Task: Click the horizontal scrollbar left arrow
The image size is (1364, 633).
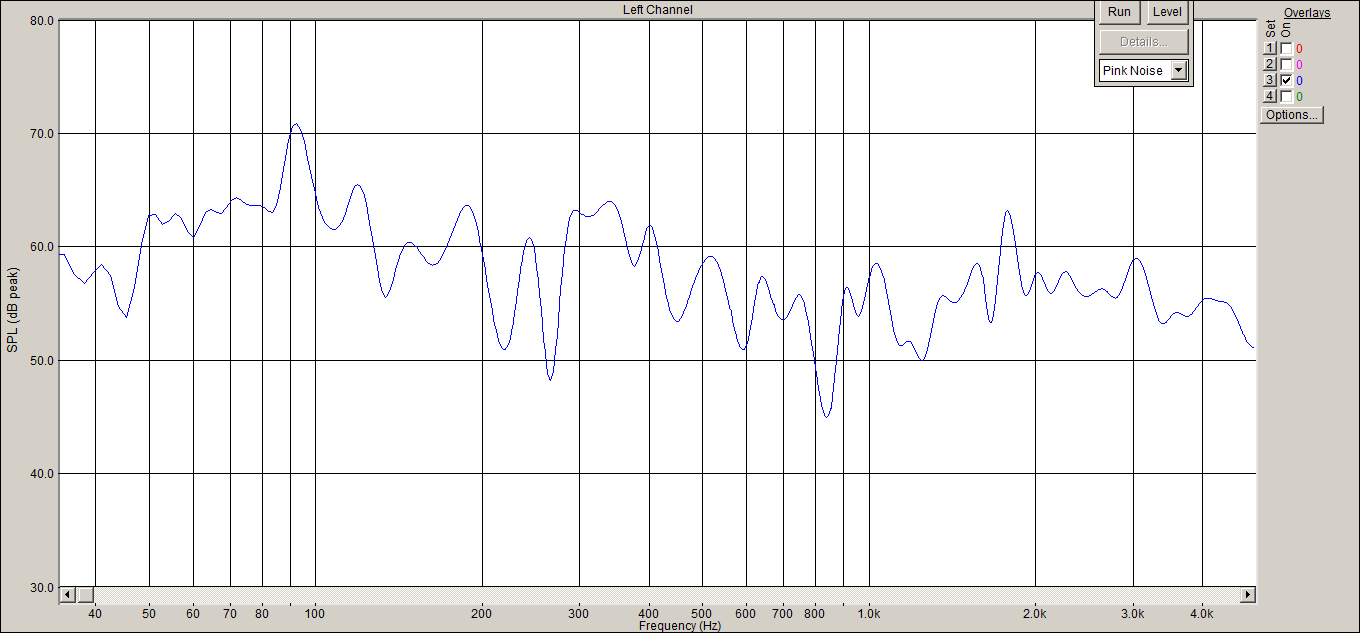Action: click(x=68, y=595)
